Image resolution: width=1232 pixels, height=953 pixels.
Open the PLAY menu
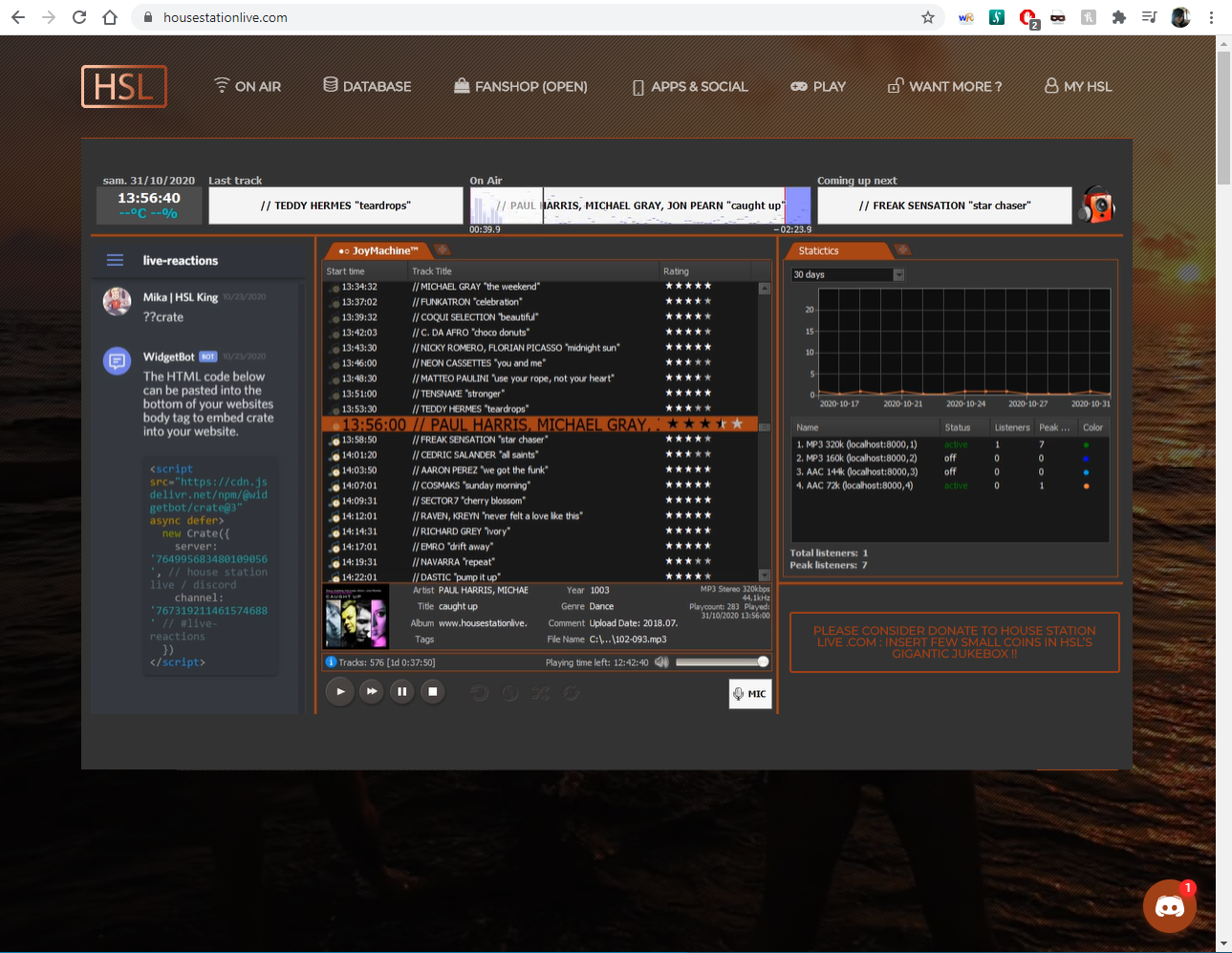pos(818,86)
